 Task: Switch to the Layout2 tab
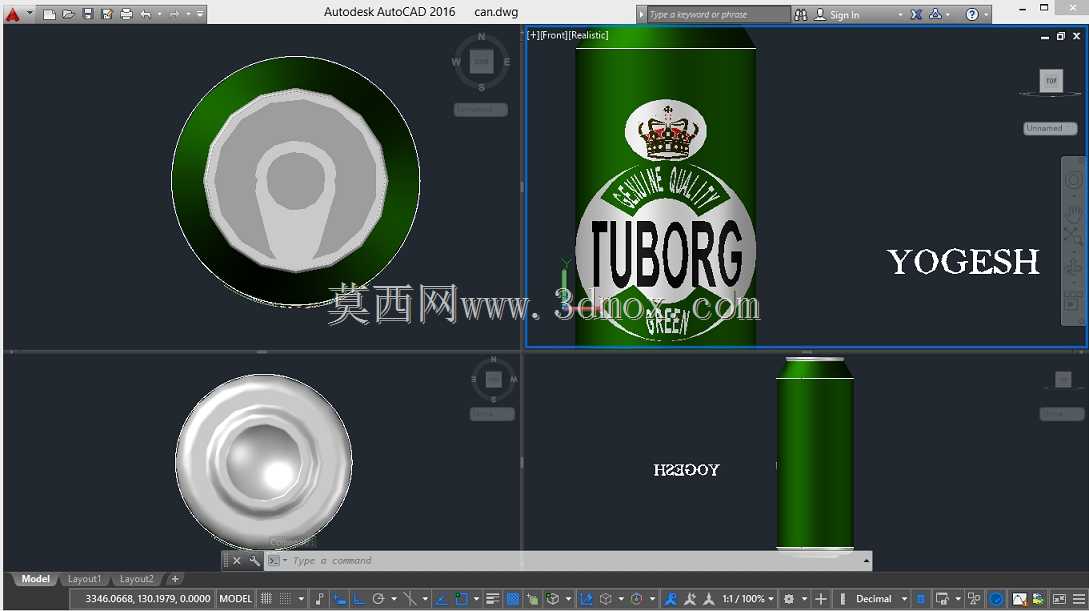pyautogui.click(x=136, y=579)
